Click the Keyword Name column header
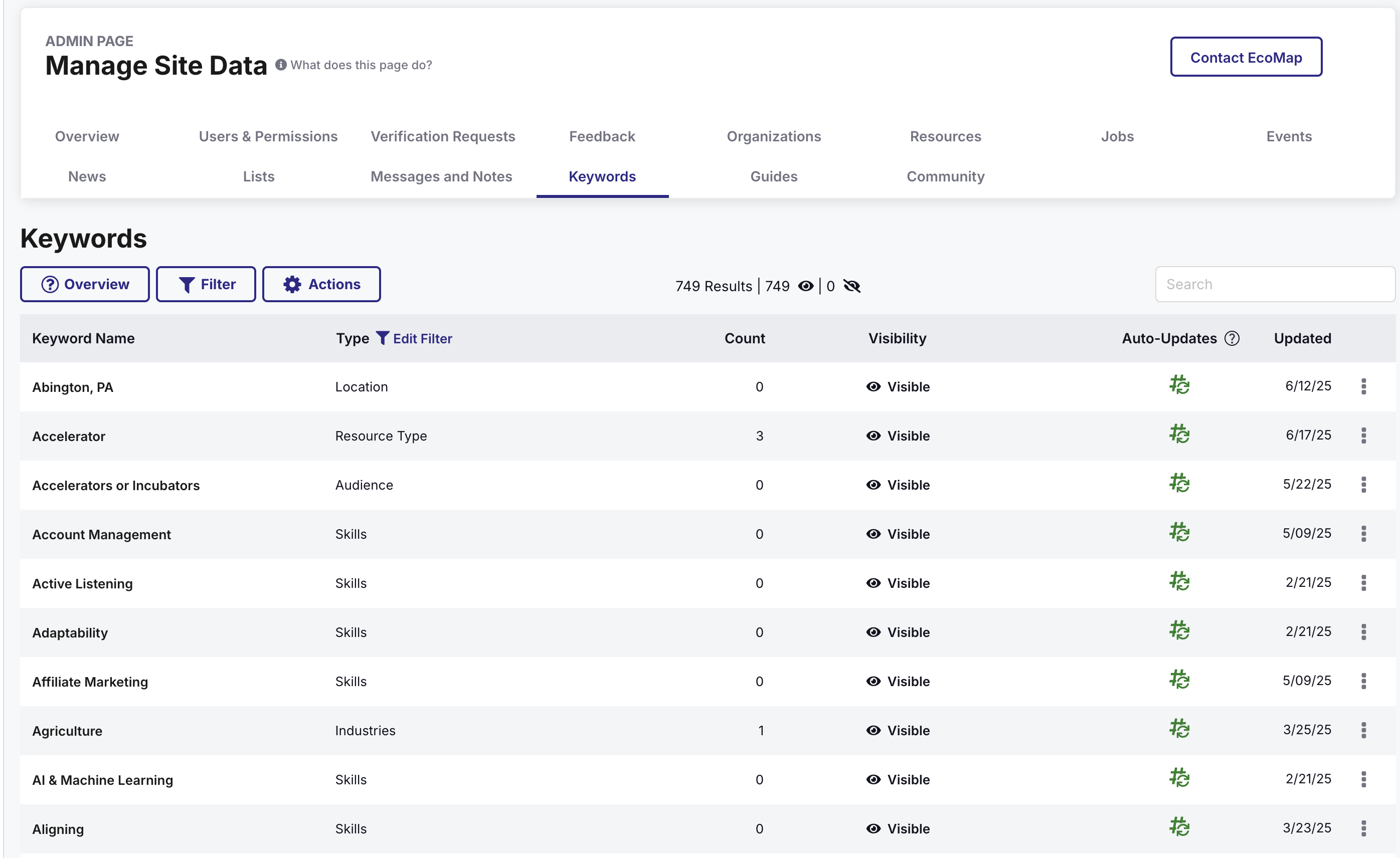Screen dimensions: 1400x858 (x=84, y=338)
